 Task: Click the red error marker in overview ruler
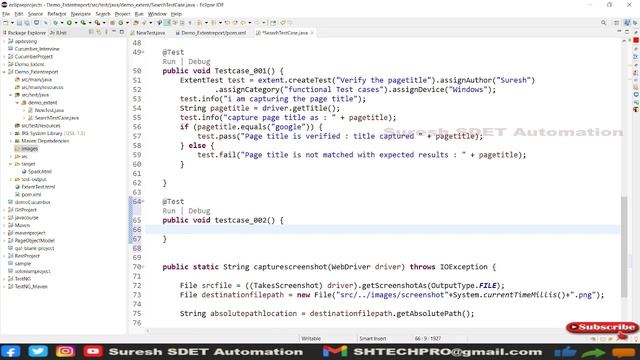coord(636,40)
